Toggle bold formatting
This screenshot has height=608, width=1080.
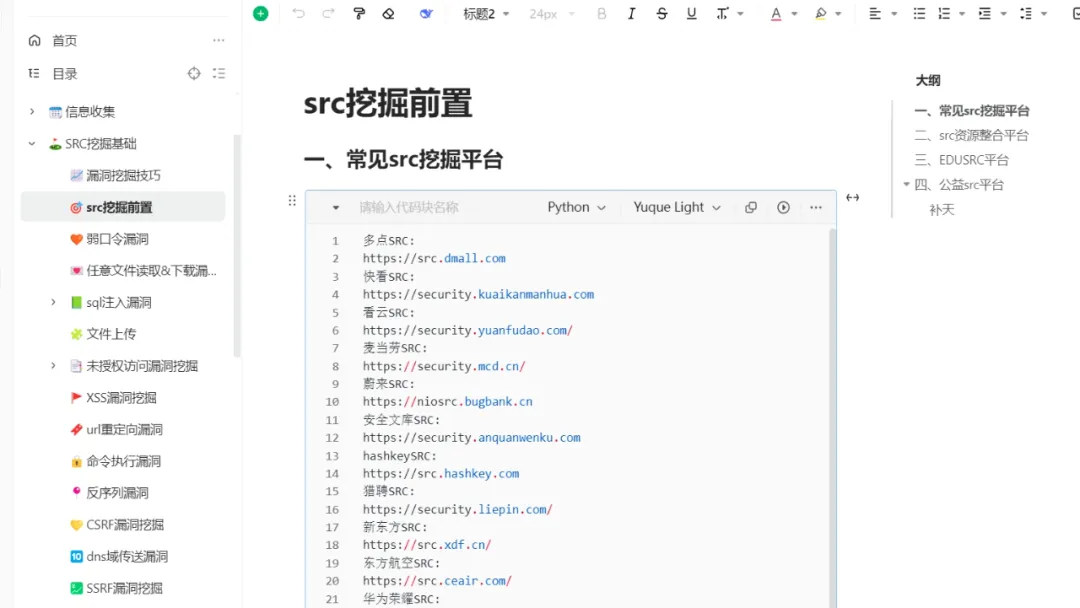601,13
